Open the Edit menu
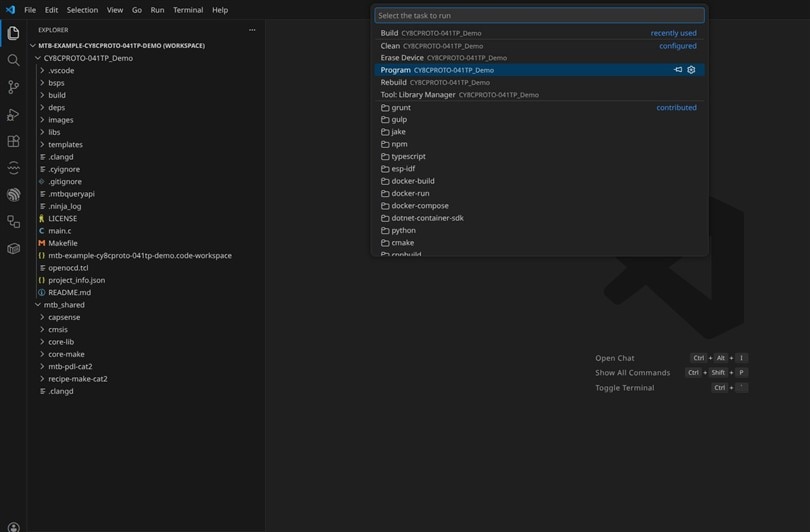The width and height of the screenshot is (810, 532). click(x=51, y=10)
